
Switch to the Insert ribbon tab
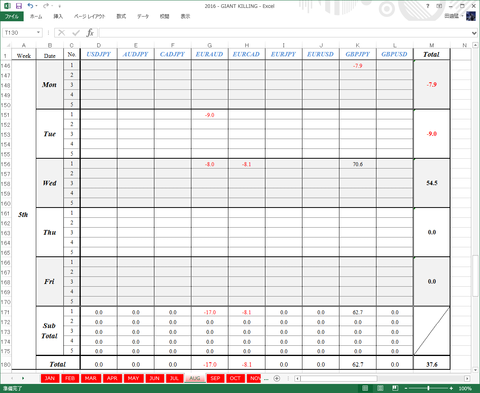tap(58, 16)
